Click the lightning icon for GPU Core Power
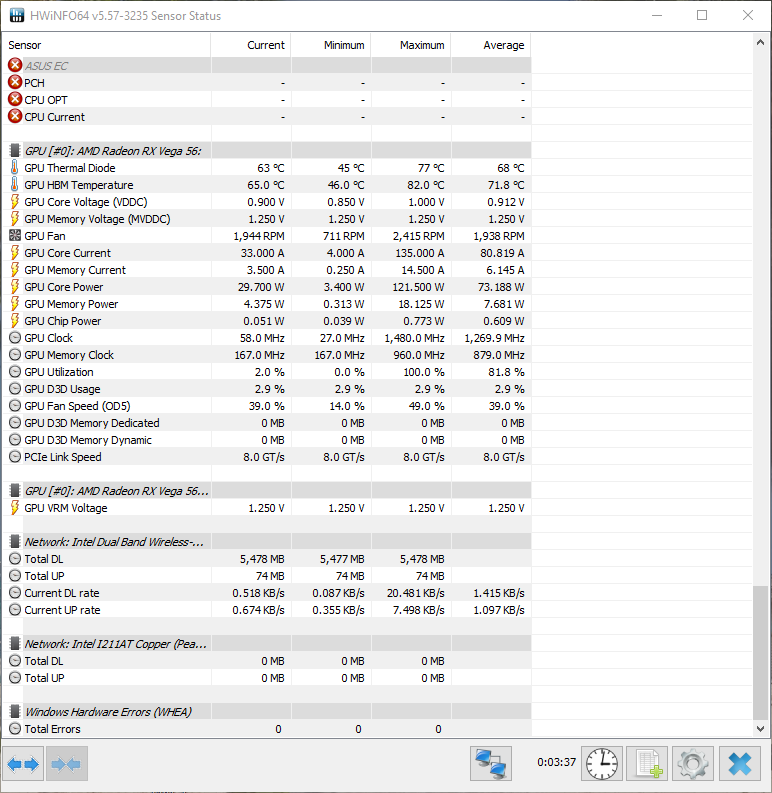772x793 pixels. [15, 287]
